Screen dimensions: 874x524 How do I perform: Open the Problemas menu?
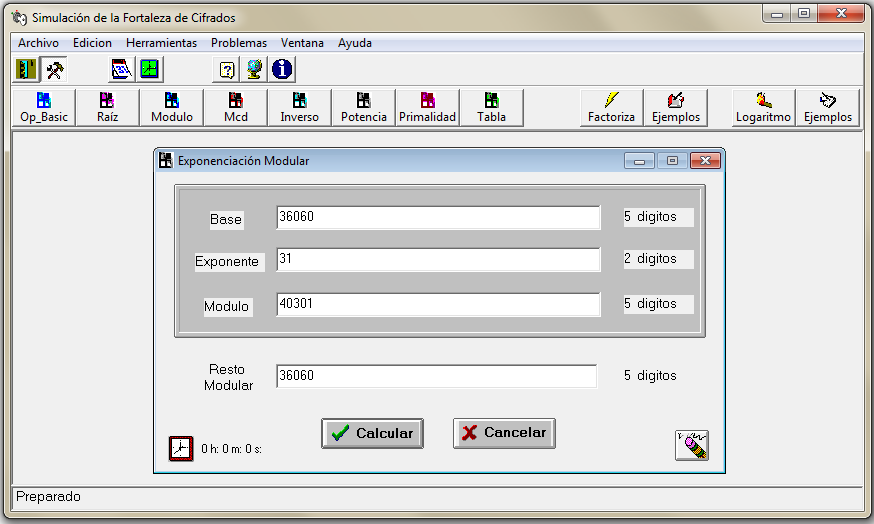tap(239, 43)
